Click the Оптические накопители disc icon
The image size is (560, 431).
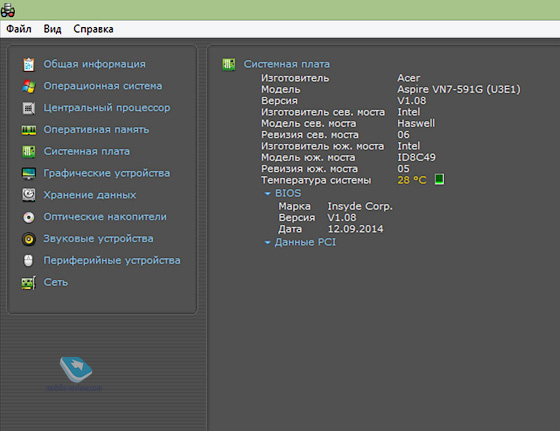tap(29, 217)
